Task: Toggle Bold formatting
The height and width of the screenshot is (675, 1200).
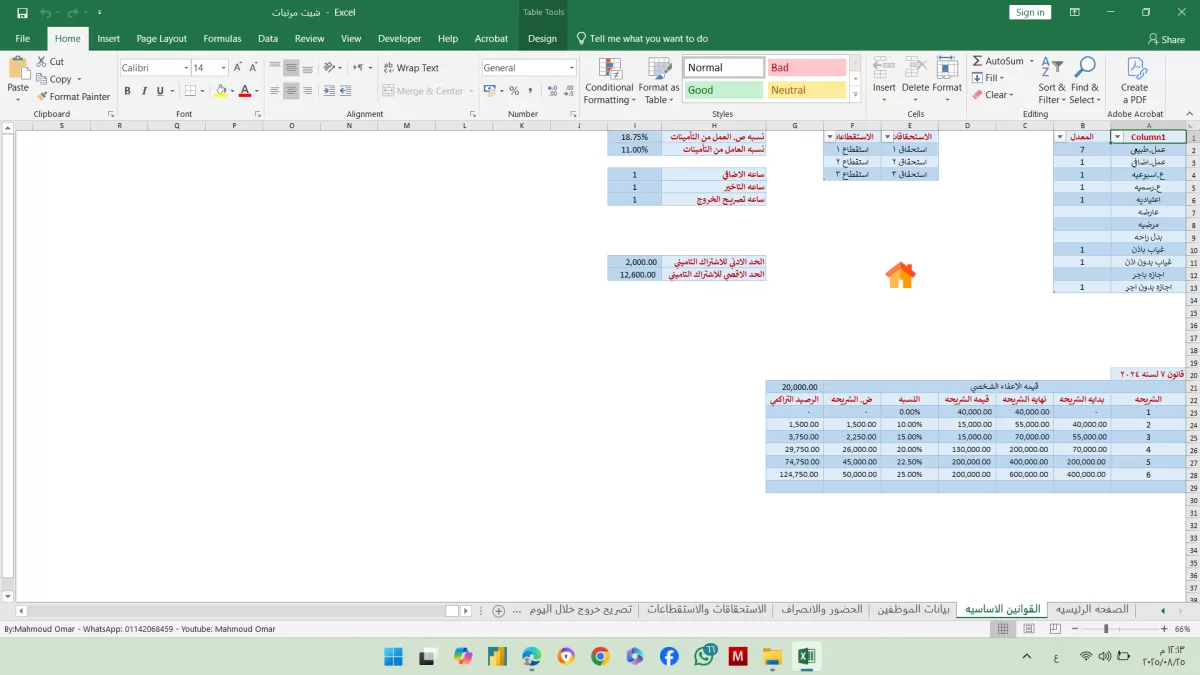Action: point(128,91)
